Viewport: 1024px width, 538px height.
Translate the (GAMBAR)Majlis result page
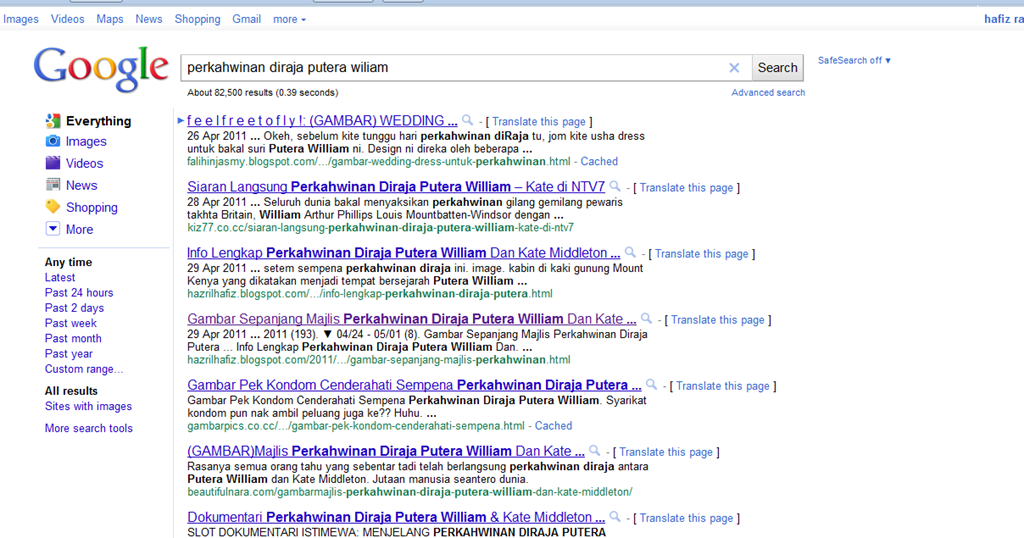665,452
